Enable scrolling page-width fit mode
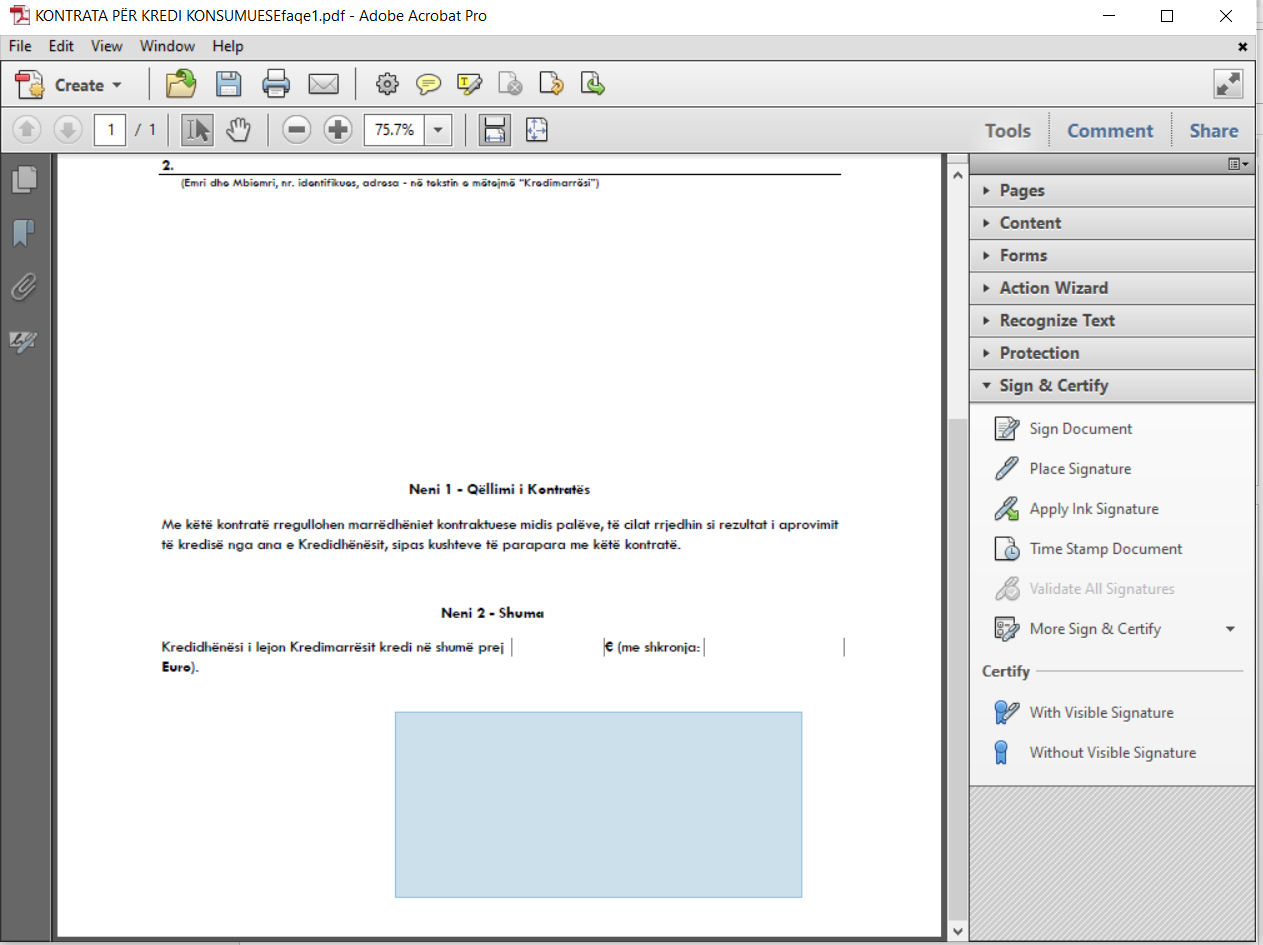 pos(494,130)
